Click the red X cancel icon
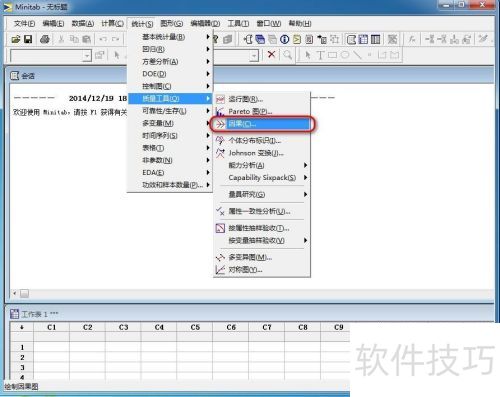500x397 pixels. click(x=271, y=54)
